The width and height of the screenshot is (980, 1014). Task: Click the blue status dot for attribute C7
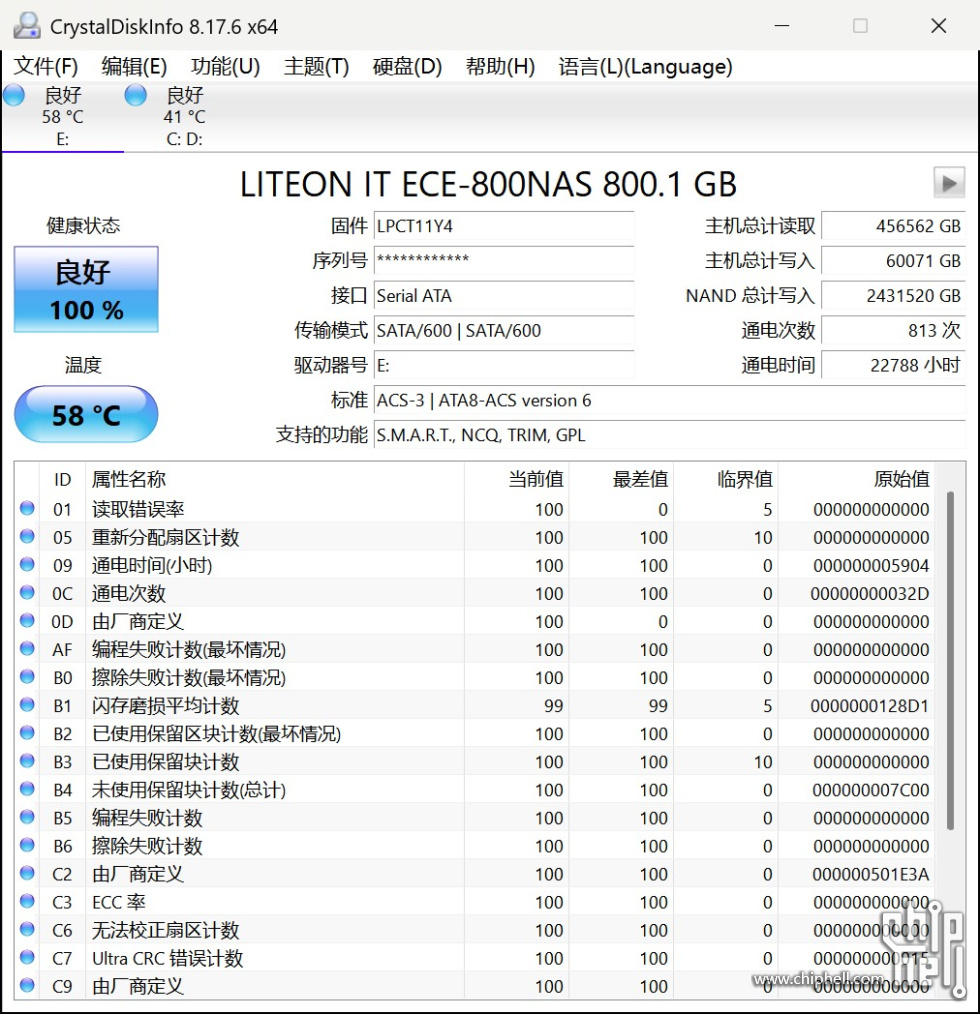(27, 958)
